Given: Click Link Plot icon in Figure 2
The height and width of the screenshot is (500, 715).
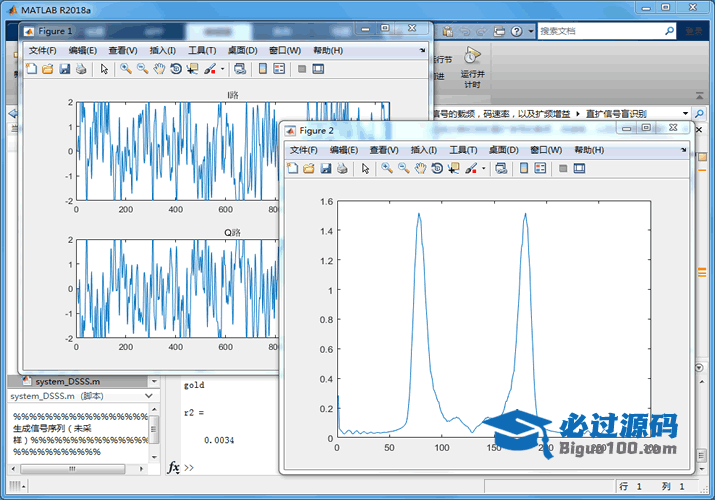Looking at the screenshot, I should point(501,168).
